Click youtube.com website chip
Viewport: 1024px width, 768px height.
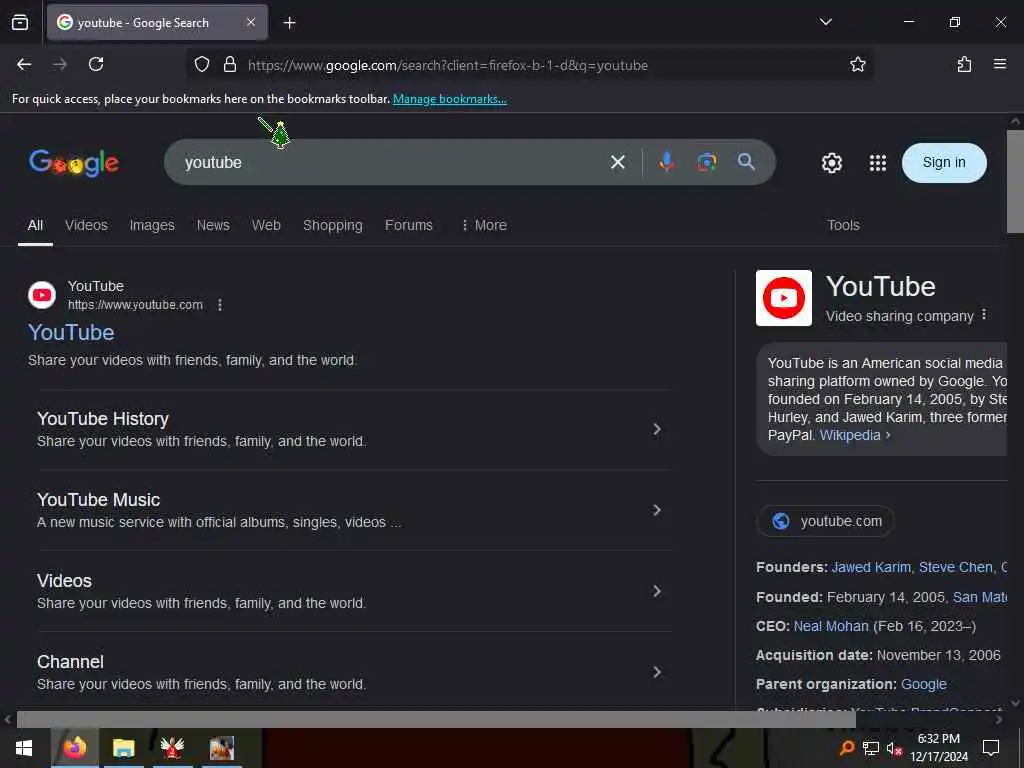(825, 521)
